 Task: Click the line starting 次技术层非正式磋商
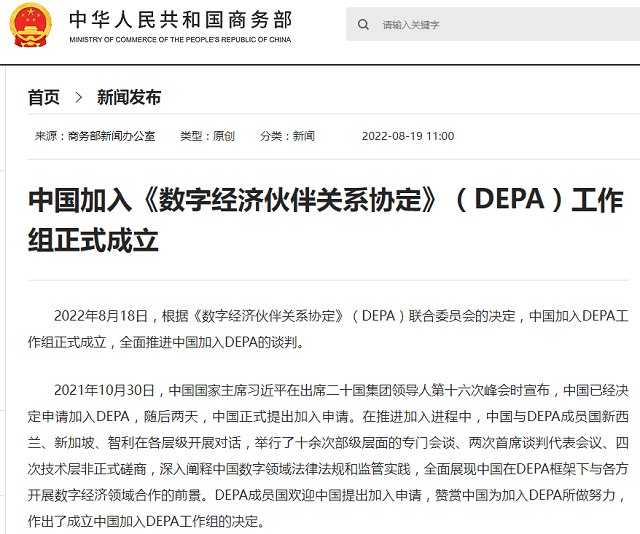pos(328,469)
